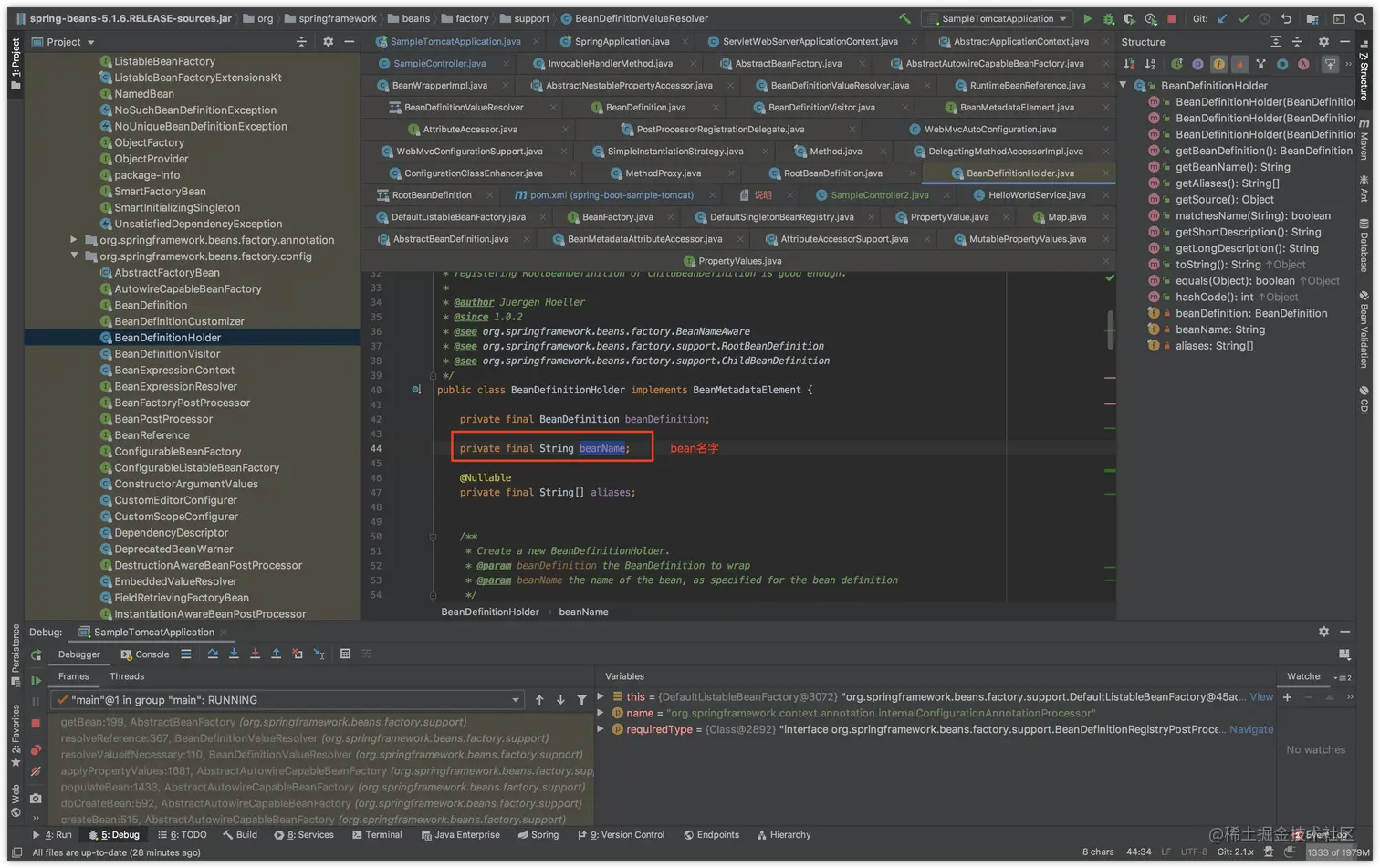Click the Navigate link for requiredType variable
The height and width of the screenshot is (868, 1380).
point(1250,729)
